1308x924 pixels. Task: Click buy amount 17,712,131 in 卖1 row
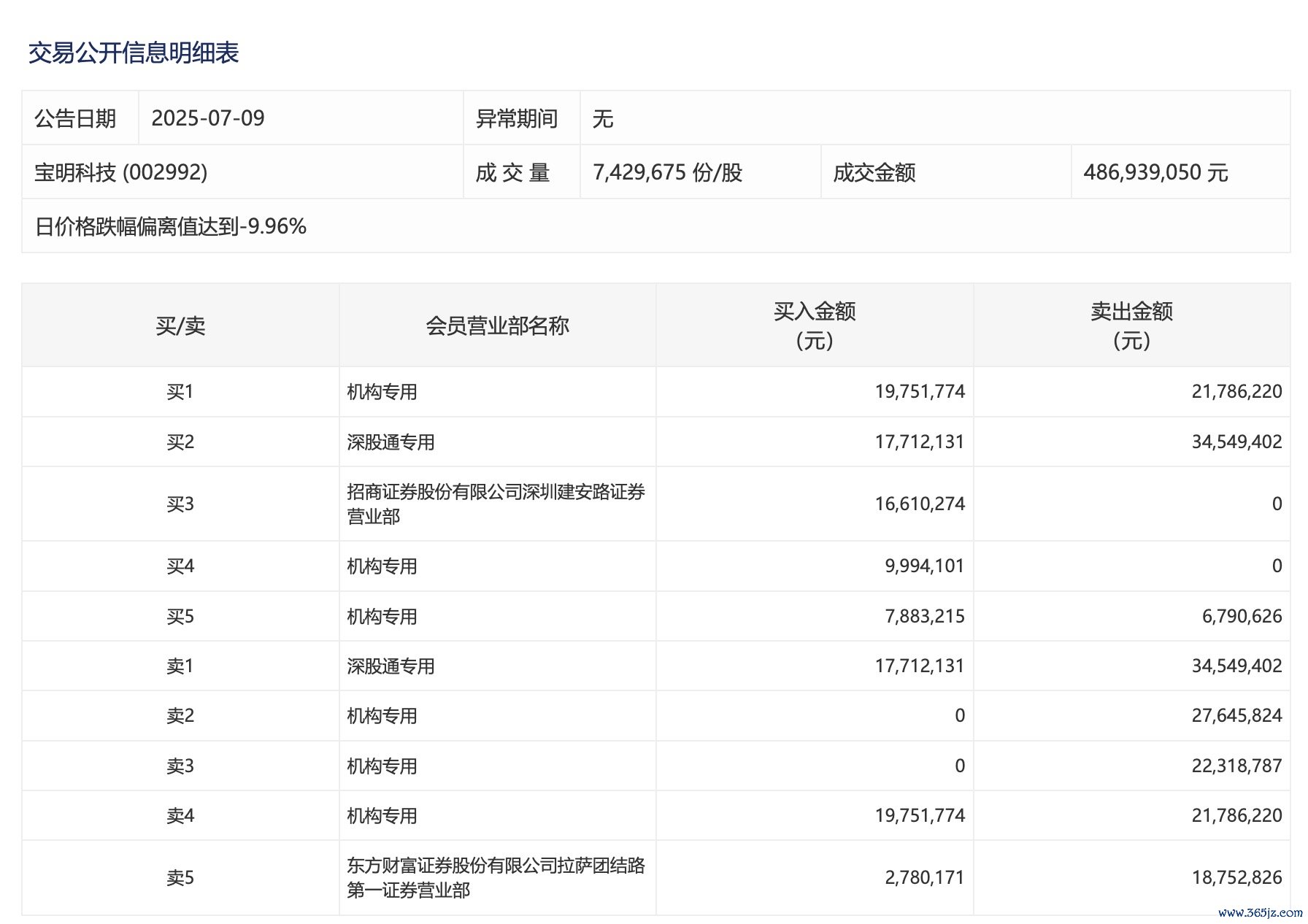[920, 666]
